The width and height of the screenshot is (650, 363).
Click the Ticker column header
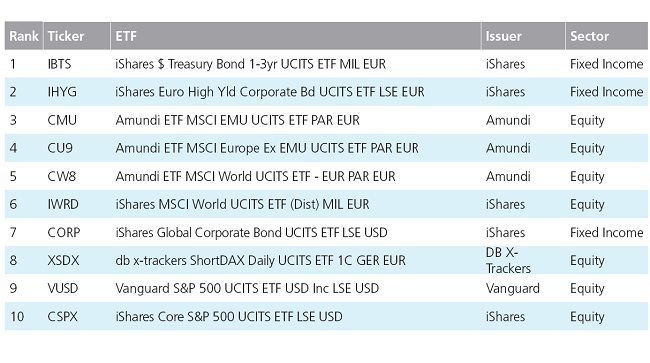tap(77, 36)
